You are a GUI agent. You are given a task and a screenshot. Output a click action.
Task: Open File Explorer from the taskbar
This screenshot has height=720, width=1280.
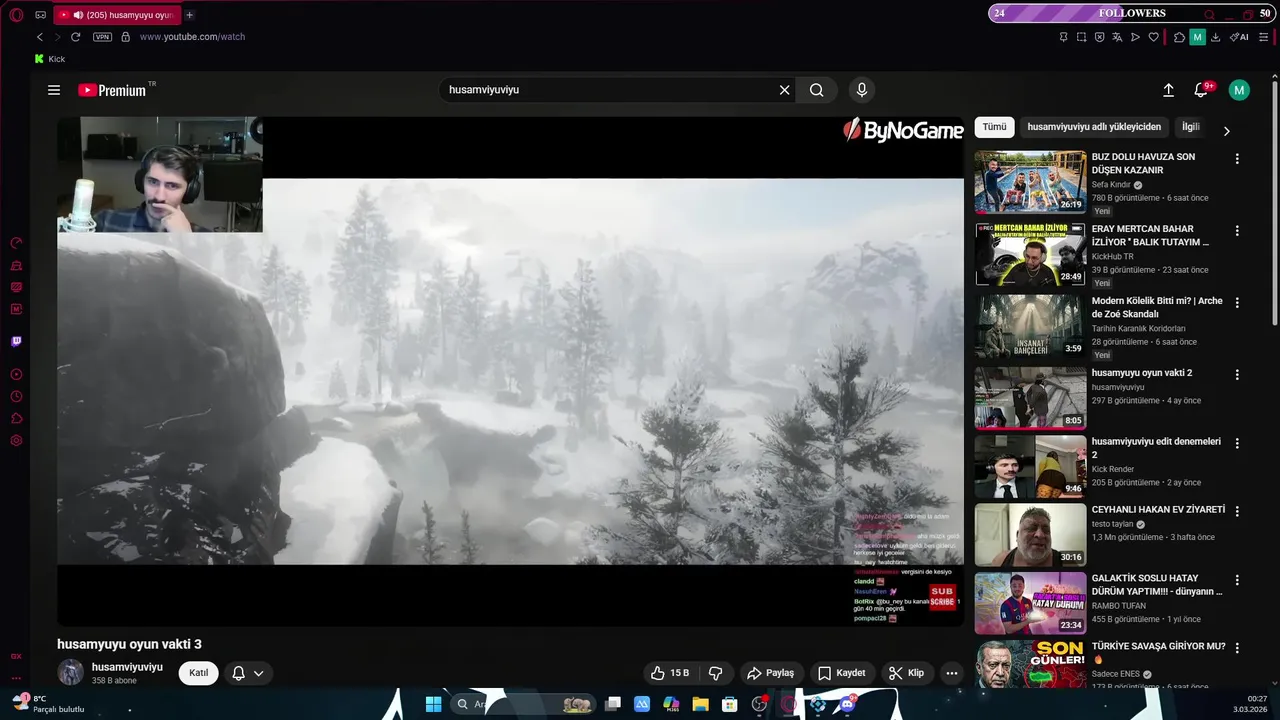point(700,704)
